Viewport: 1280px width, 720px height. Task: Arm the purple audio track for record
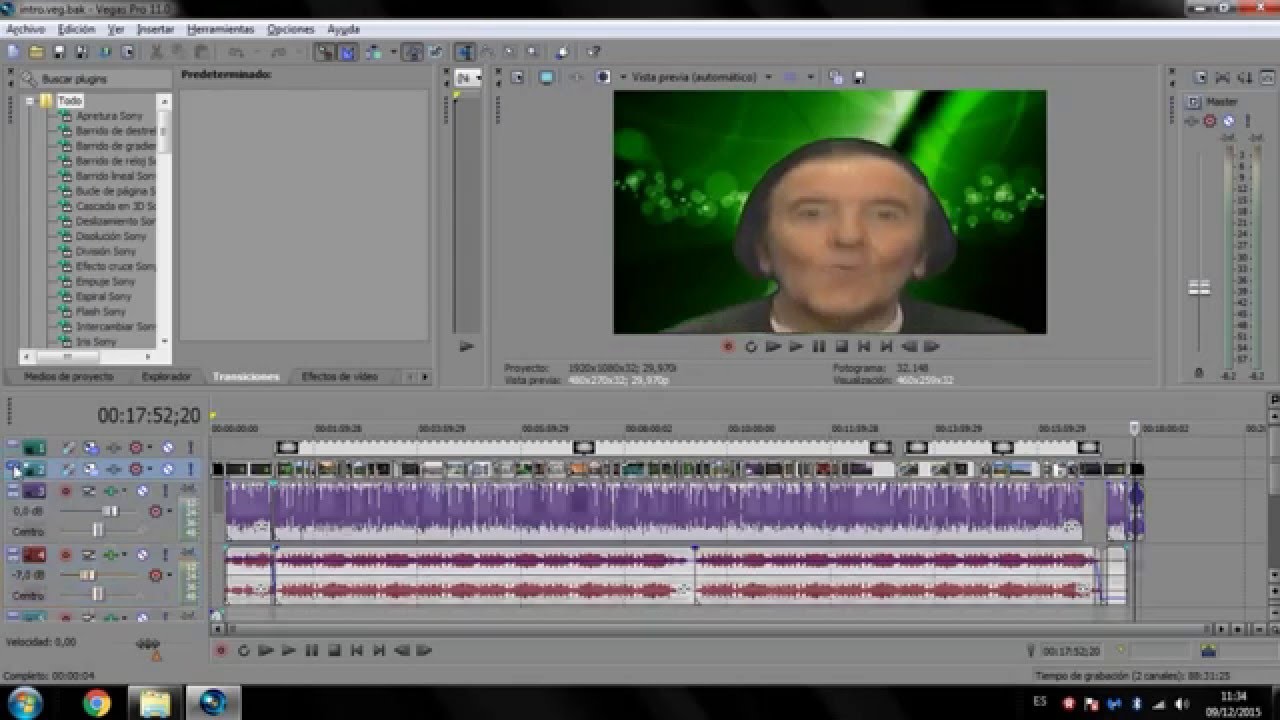[x=66, y=491]
